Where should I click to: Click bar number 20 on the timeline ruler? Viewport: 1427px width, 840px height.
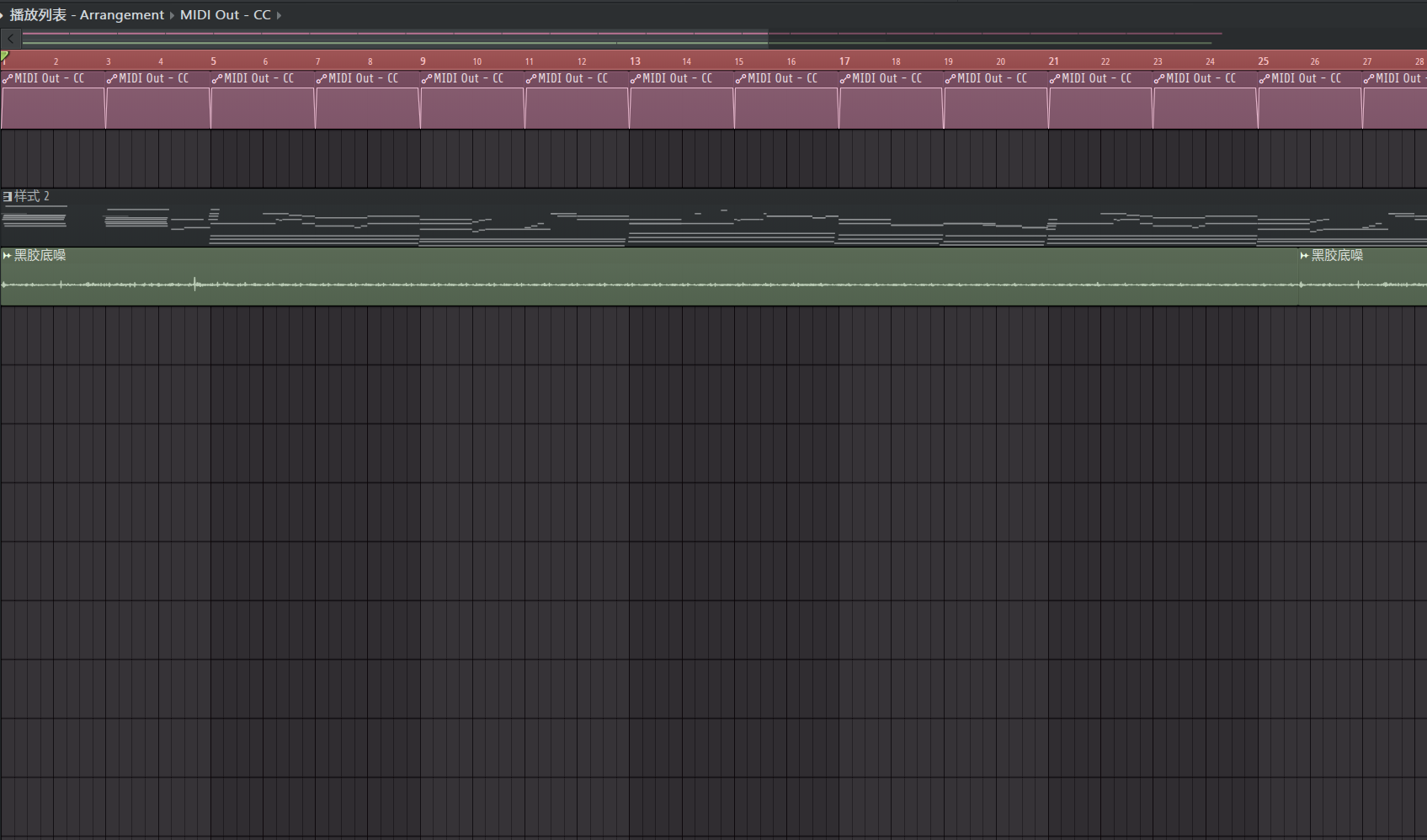point(1001,61)
